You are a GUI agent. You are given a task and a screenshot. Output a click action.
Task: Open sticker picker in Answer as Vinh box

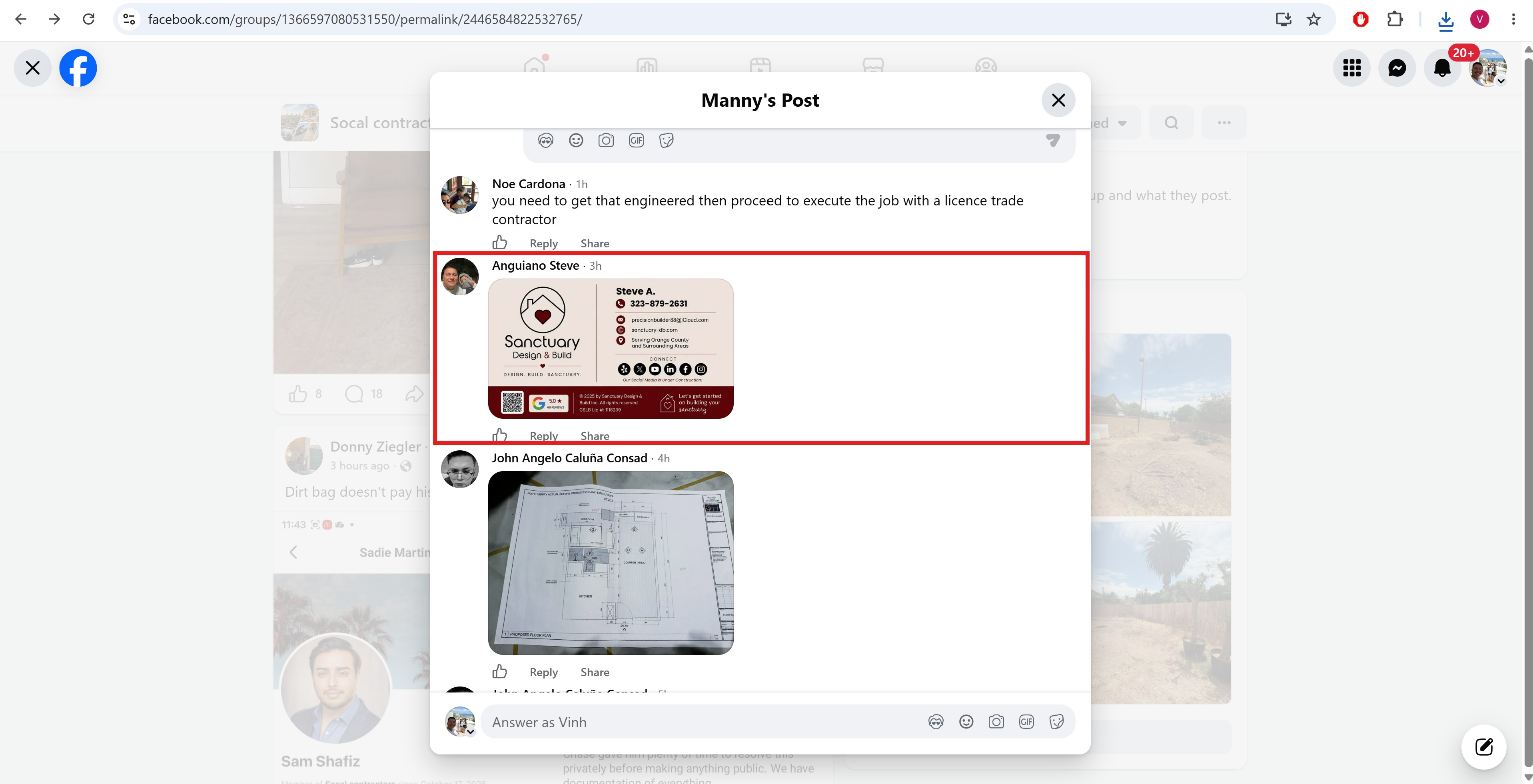pyautogui.click(x=1056, y=722)
